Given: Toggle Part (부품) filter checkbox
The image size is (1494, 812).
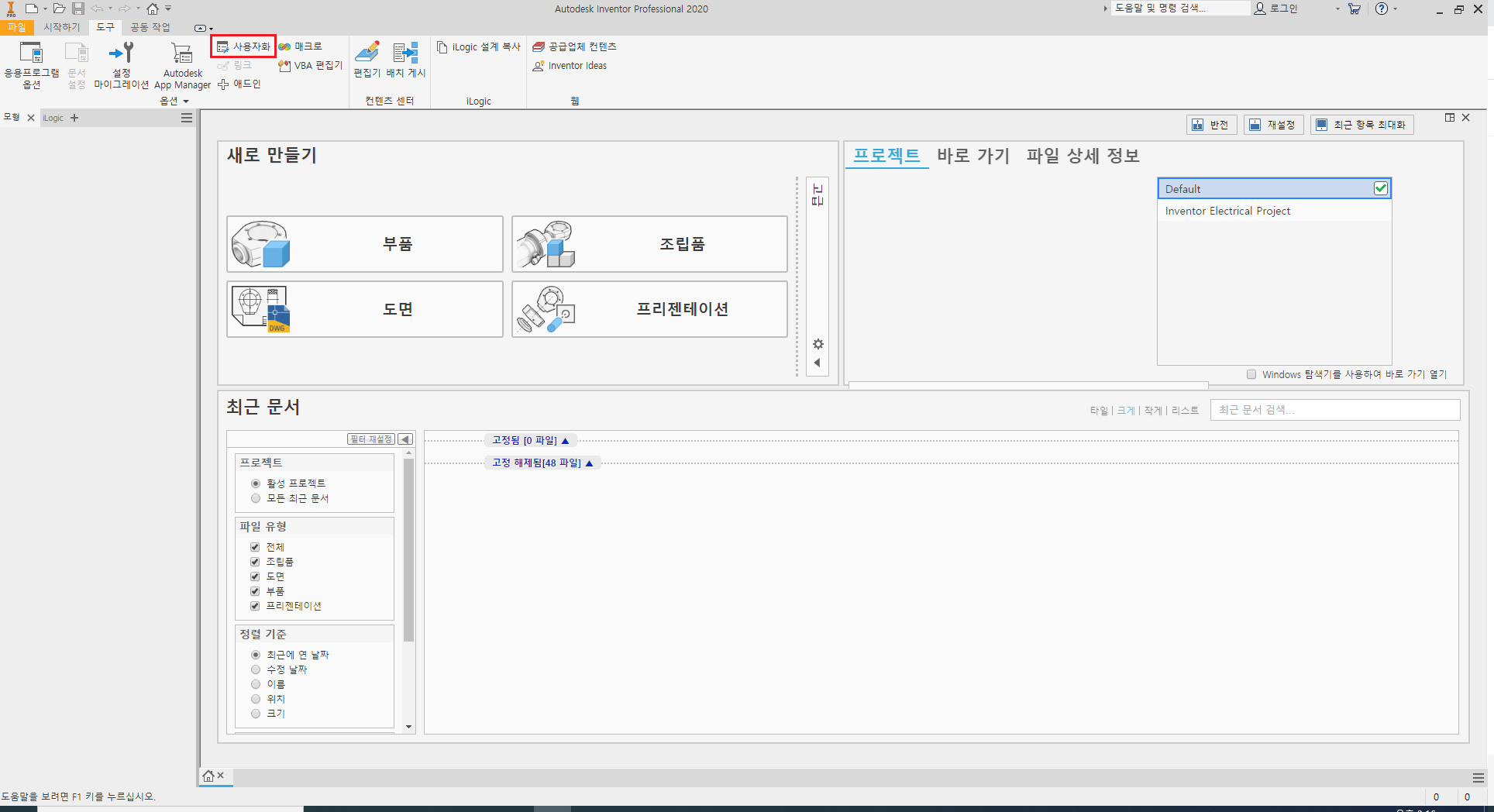Looking at the screenshot, I should coord(255,591).
